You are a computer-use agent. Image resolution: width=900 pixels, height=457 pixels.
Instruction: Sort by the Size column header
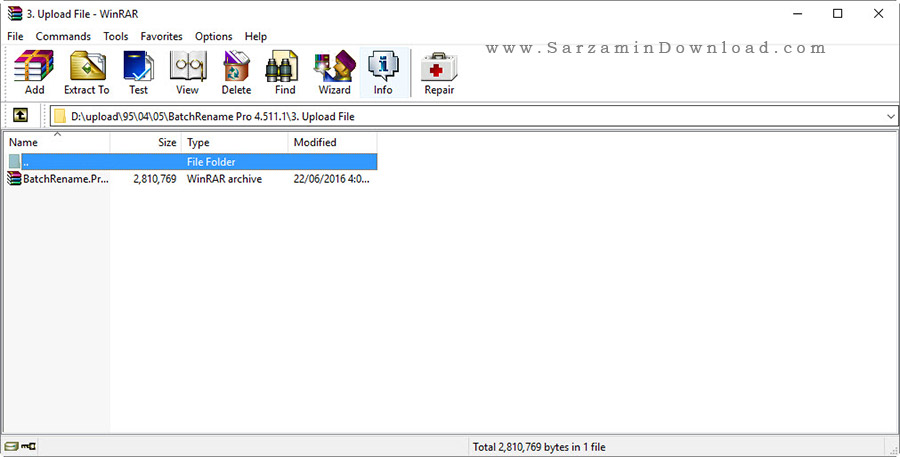point(146,142)
